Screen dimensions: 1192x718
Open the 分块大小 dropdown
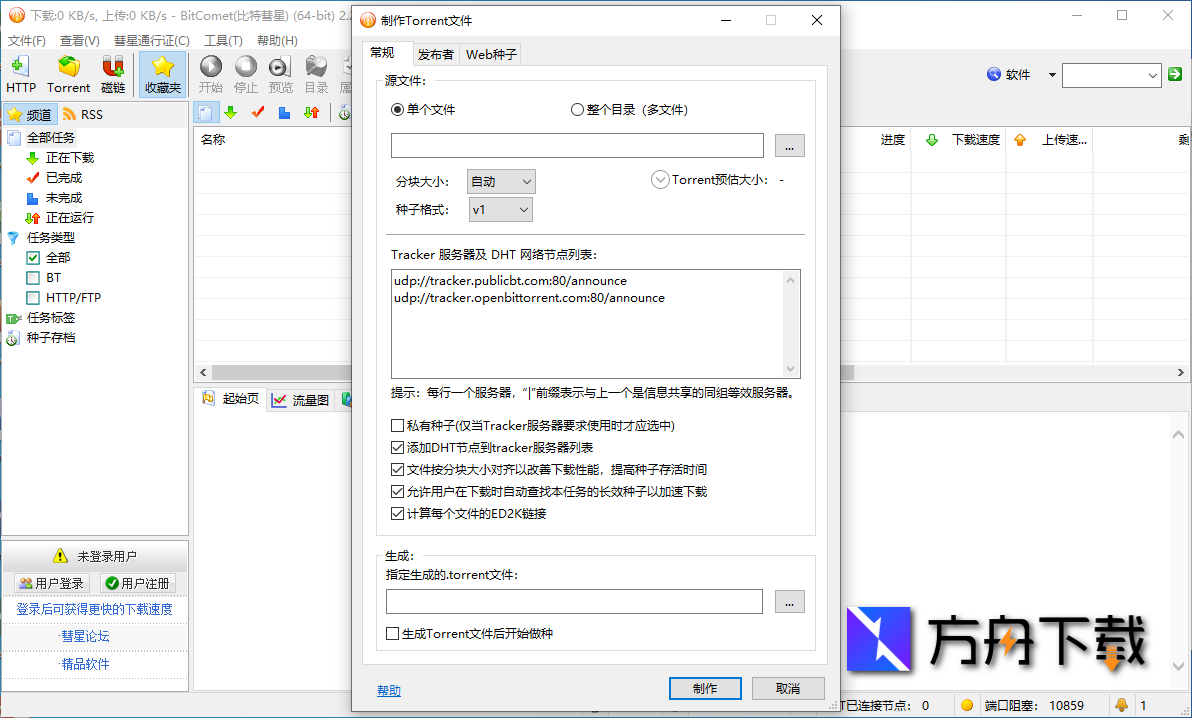(x=501, y=181)
